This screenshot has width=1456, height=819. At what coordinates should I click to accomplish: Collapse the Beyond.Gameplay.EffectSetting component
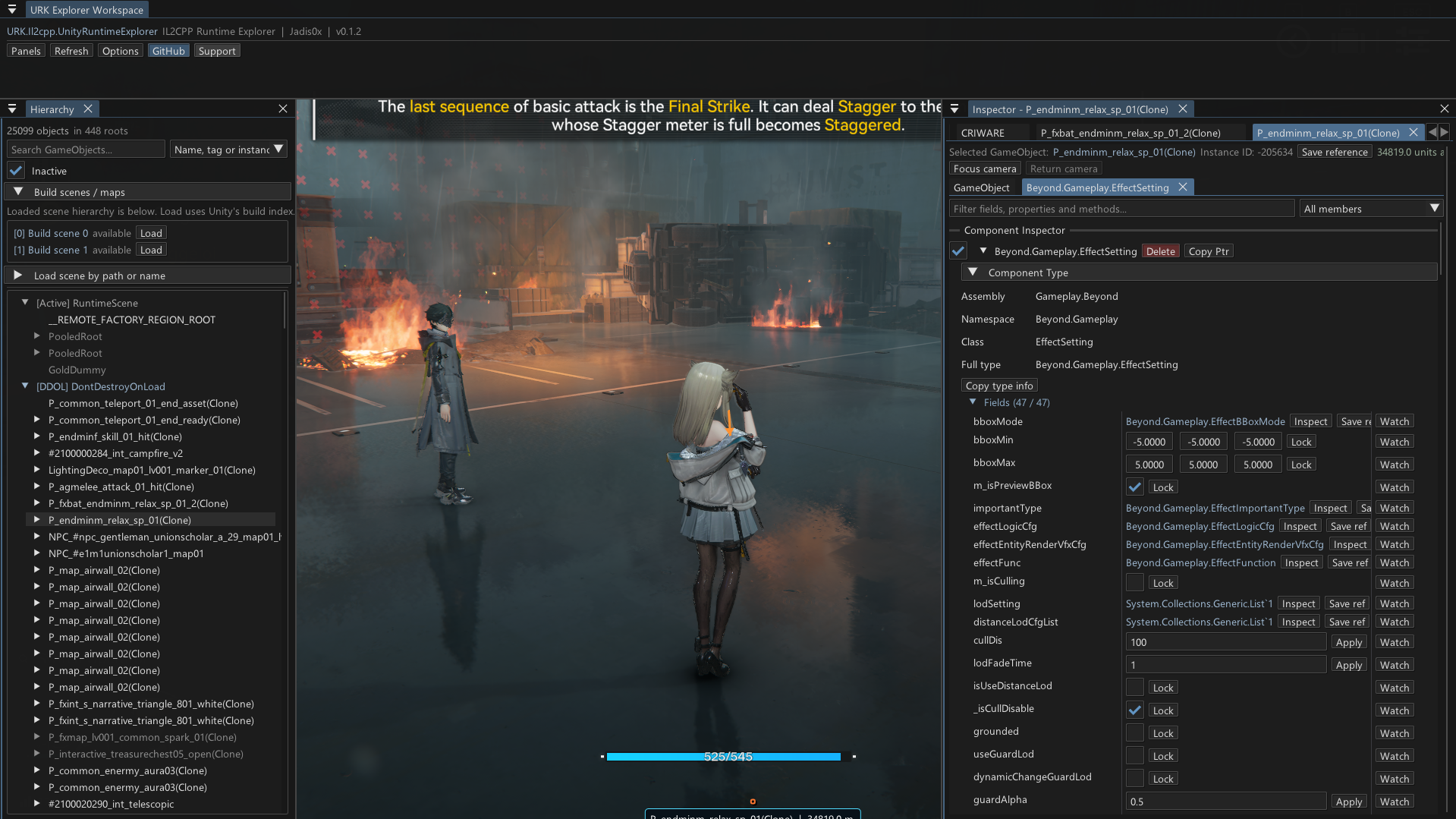click(983, 250)
